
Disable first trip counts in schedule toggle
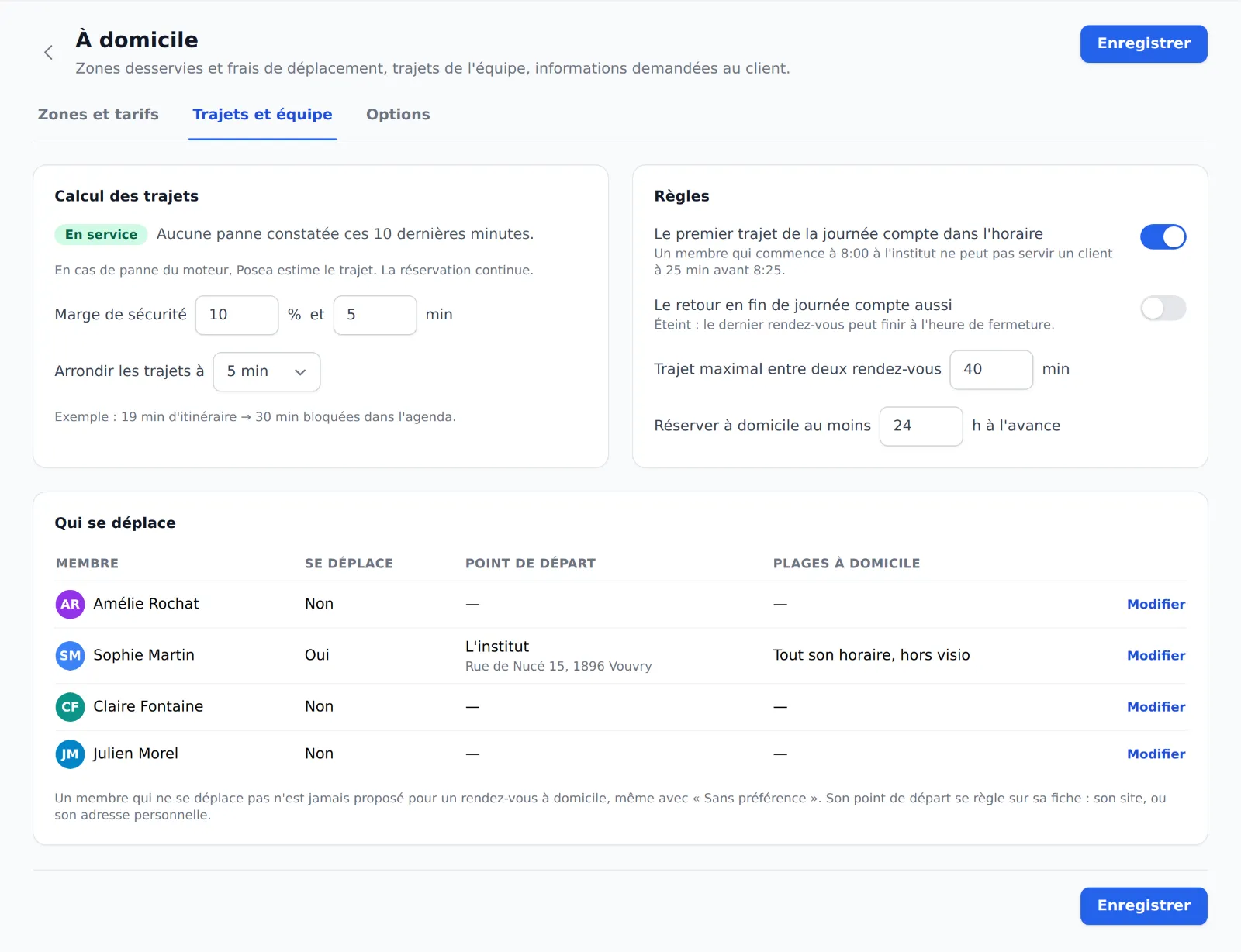pyautogui.click(x=1163, y=236)
